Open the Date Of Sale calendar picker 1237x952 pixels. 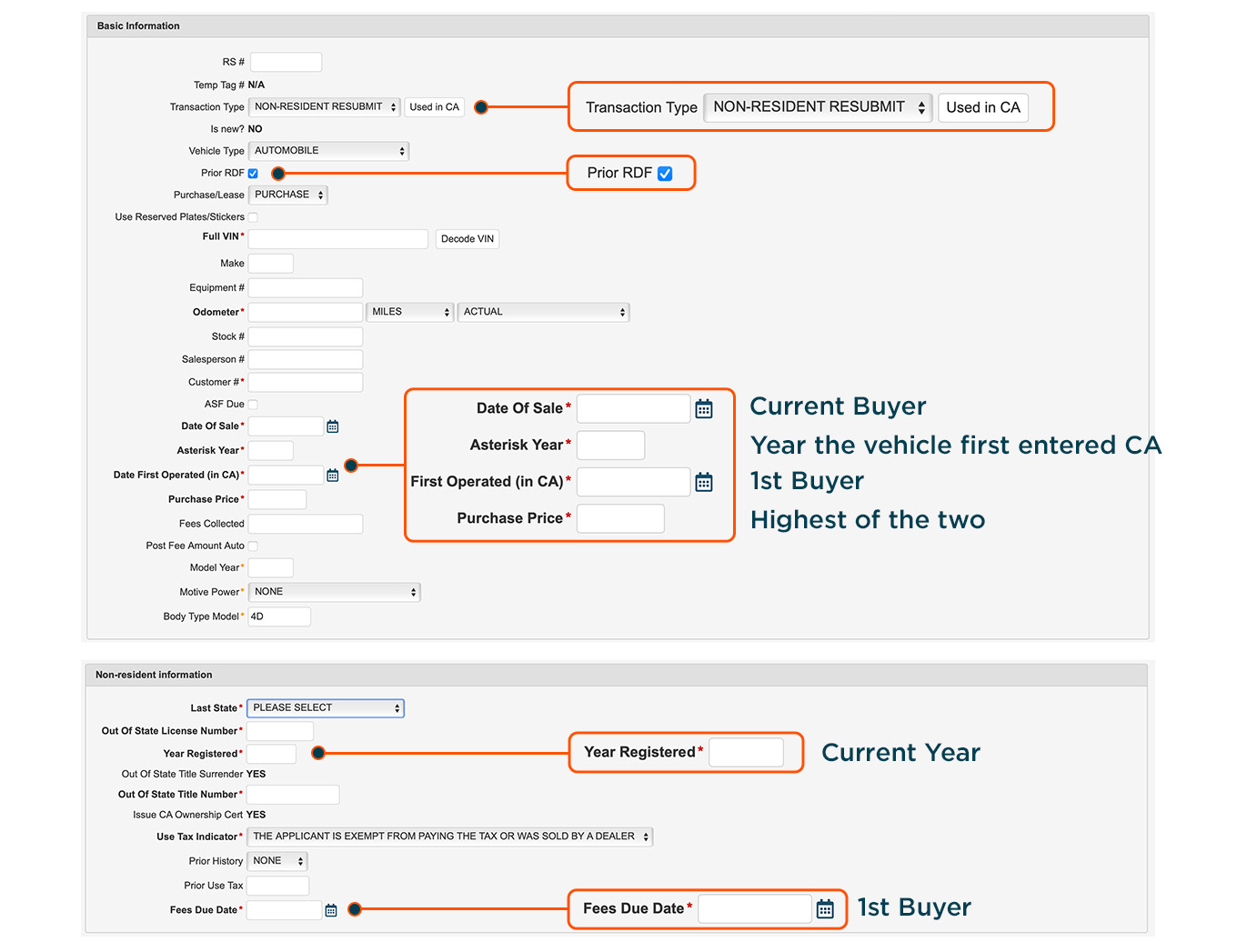[333, 426]
